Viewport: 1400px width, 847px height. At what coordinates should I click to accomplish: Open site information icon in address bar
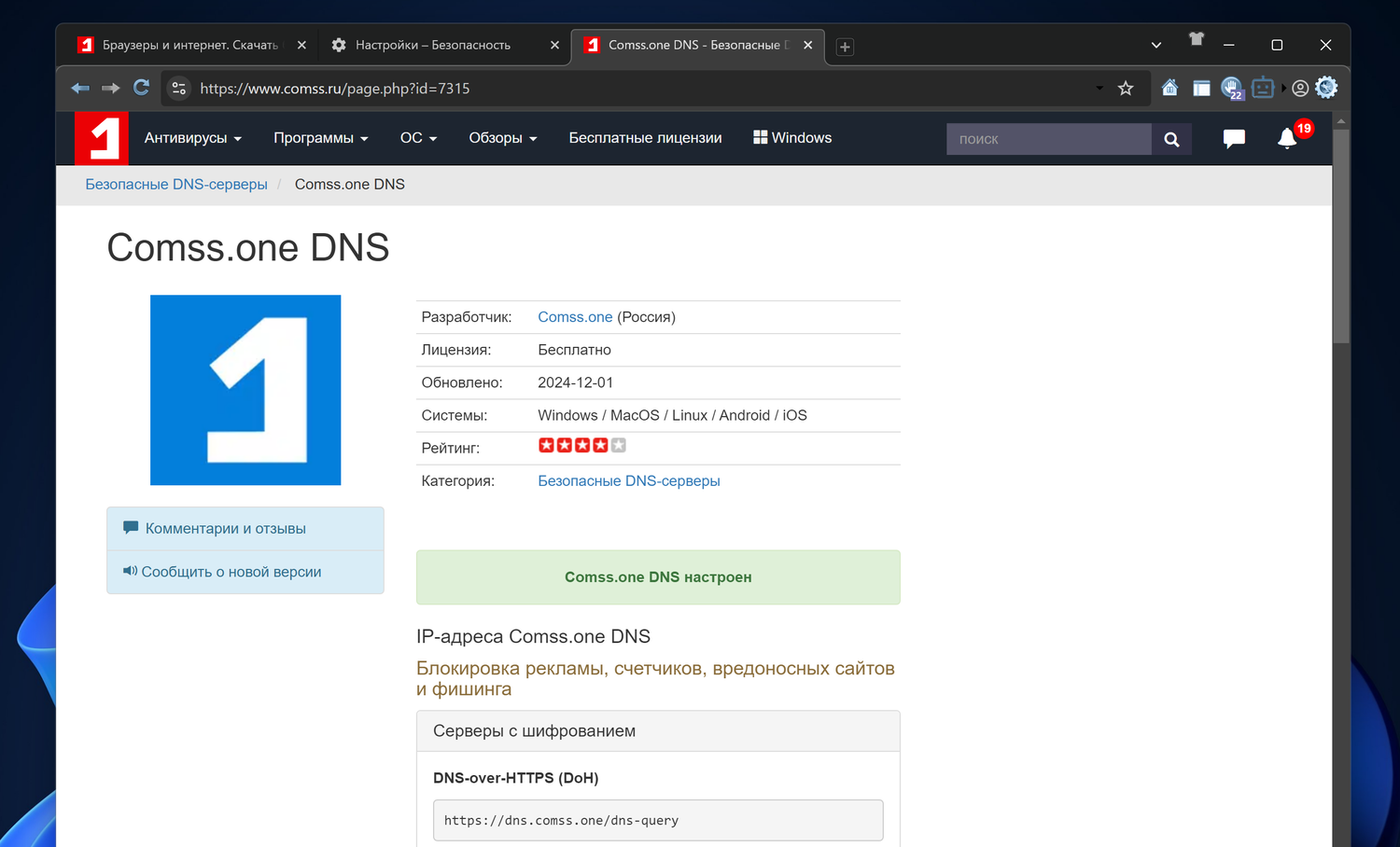179,89
